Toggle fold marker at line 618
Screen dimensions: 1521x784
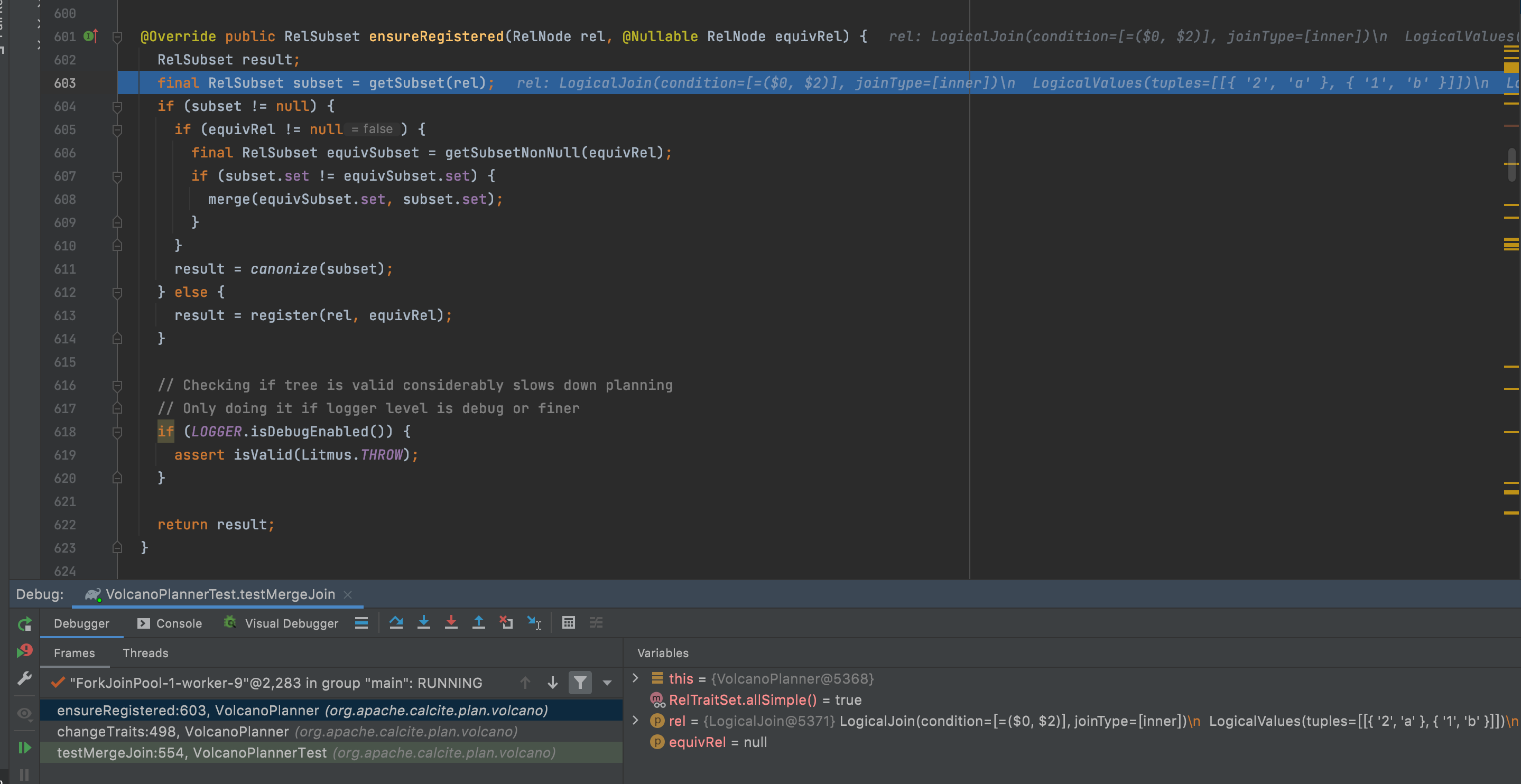(x=117, y=432)
